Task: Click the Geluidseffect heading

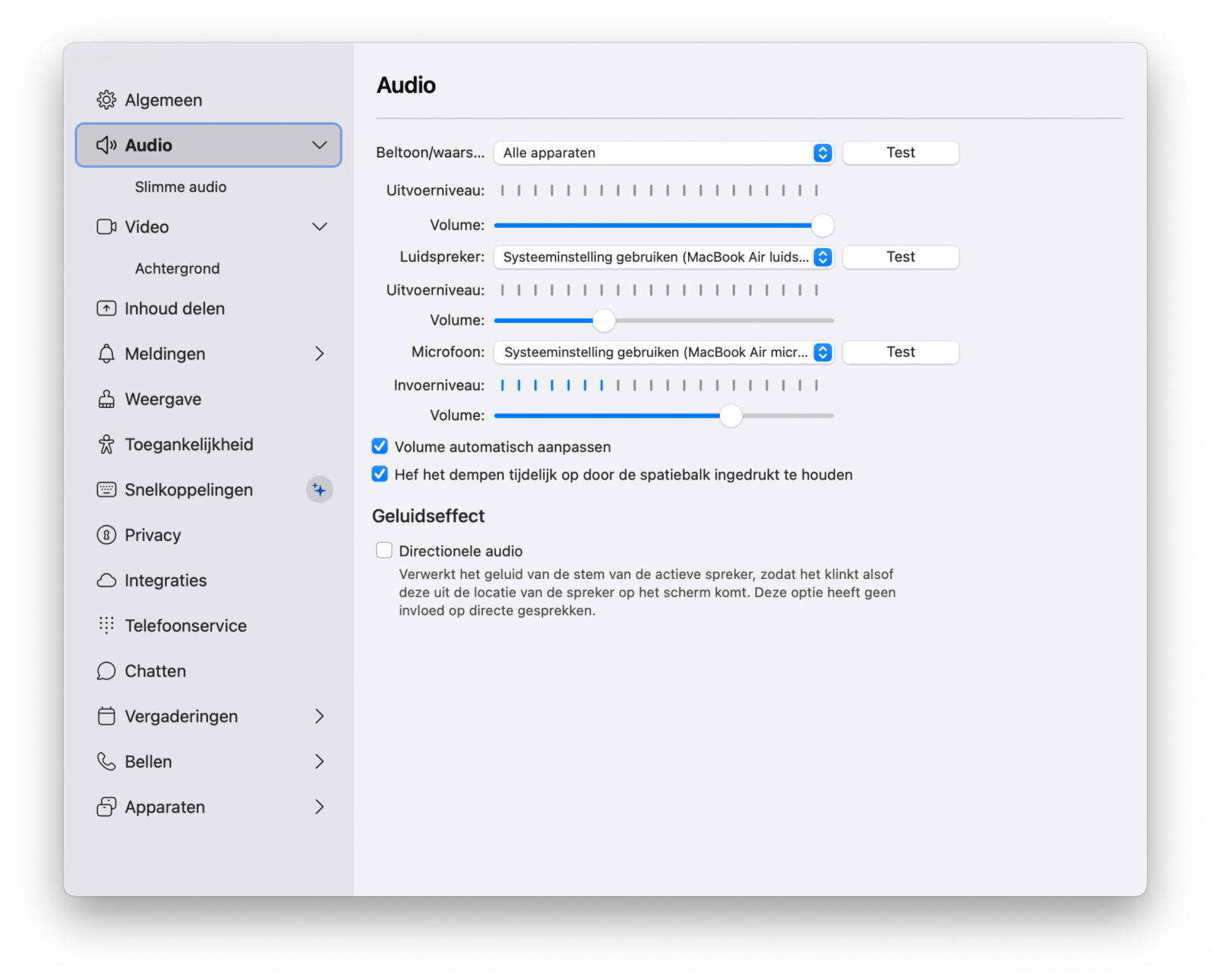Action: [x=428, y=516]
